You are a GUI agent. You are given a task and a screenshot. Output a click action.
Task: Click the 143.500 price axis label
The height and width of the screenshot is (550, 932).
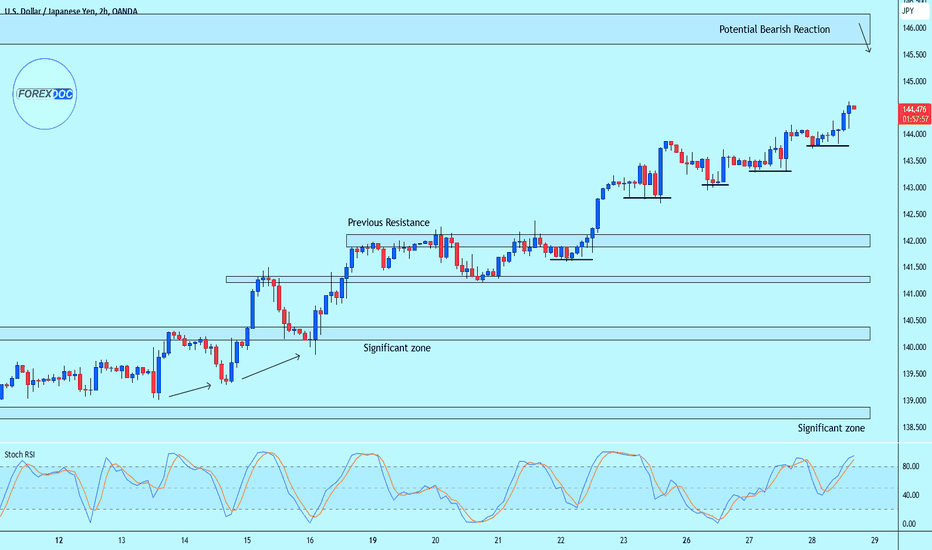(914, 161)
